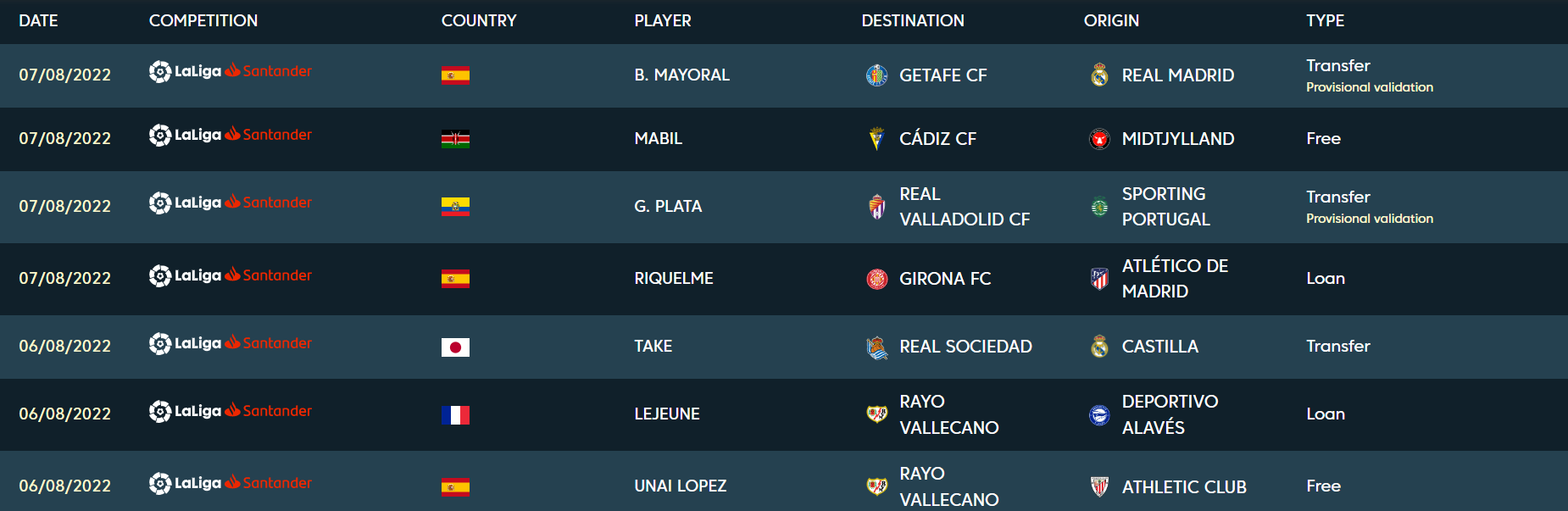The height and width of the screenshot is (511, 1568).
Task: Click the Deportivo Alavés crest
Action: click(1099, 414)
